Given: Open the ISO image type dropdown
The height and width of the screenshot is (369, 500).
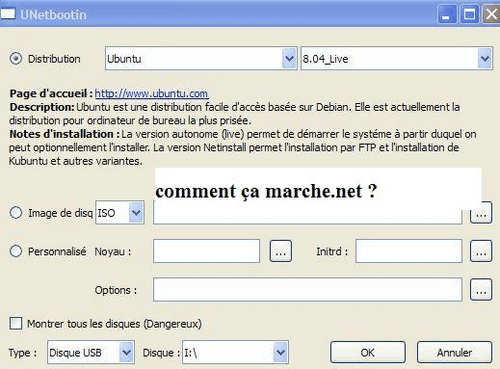Looking at the screenshot, I should [x=120, y=212].
